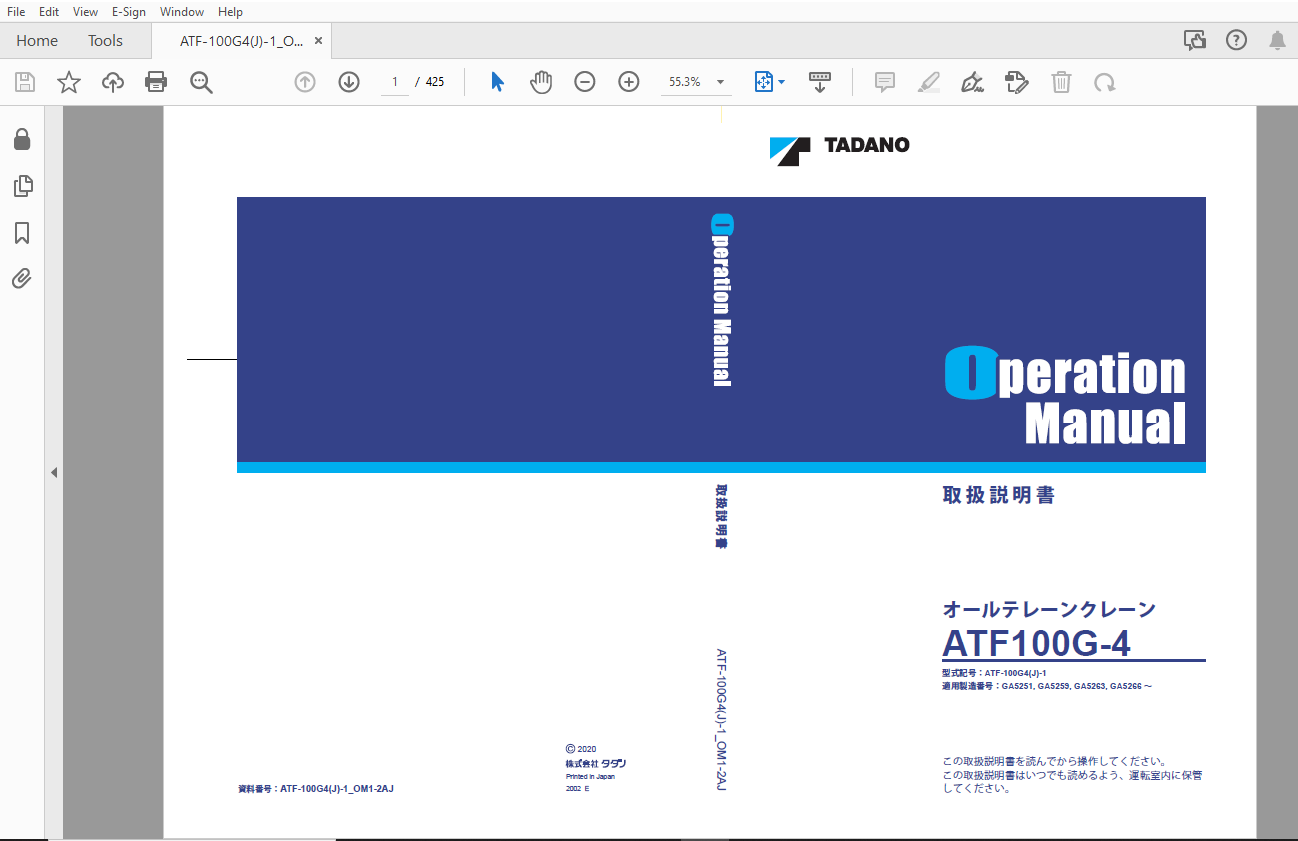1298x841 pixels.
Task: Open the Attachments paperclip panel
Action: pyautogui.click(x=22, y=278)
